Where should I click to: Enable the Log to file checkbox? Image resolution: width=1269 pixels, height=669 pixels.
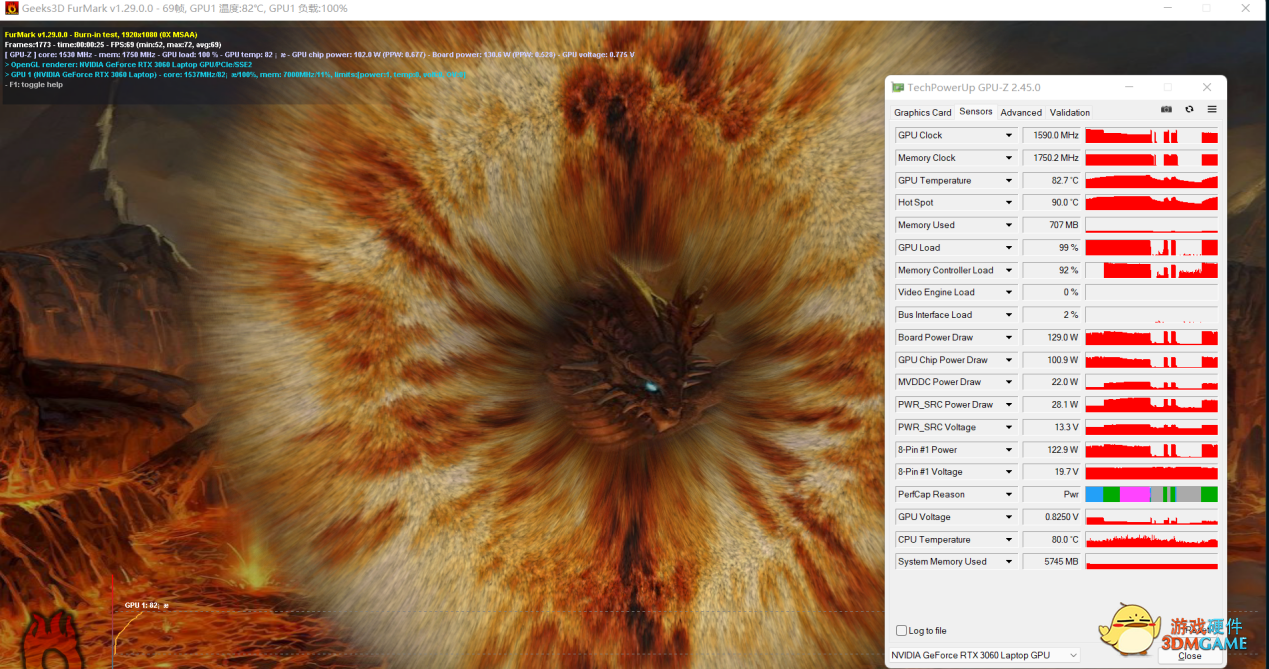tap(902, 631)
